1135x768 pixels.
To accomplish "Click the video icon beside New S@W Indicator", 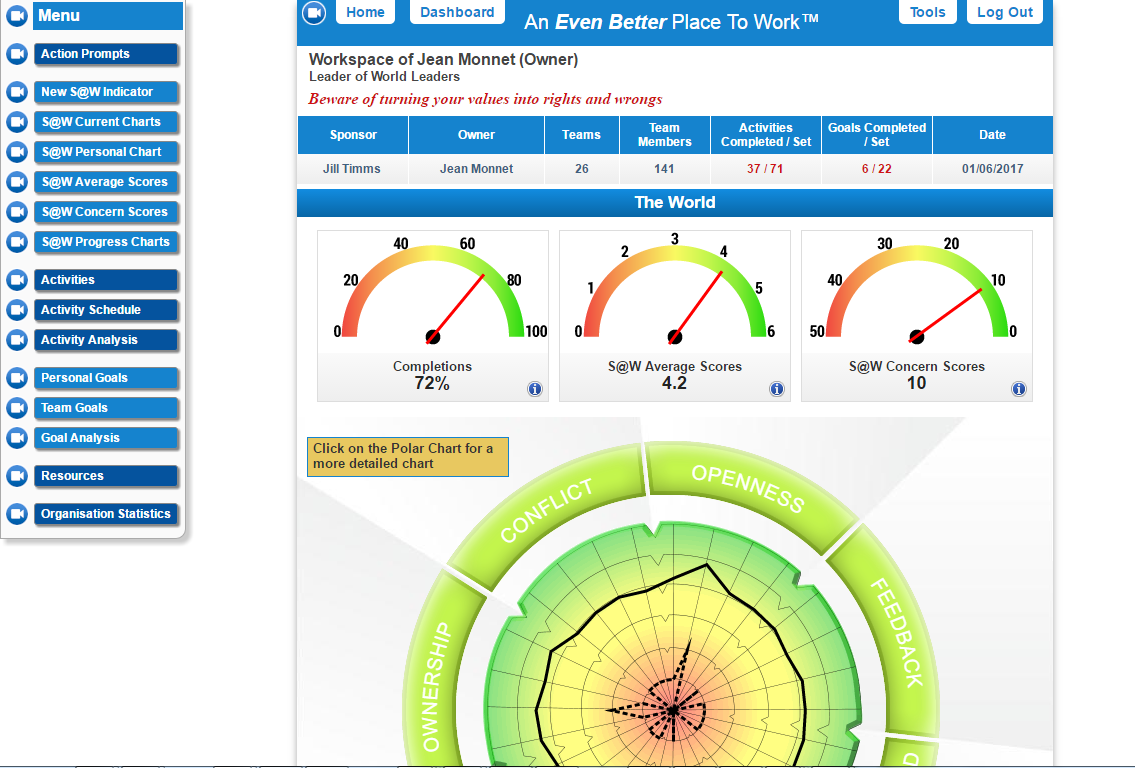I will click(17, 92).
